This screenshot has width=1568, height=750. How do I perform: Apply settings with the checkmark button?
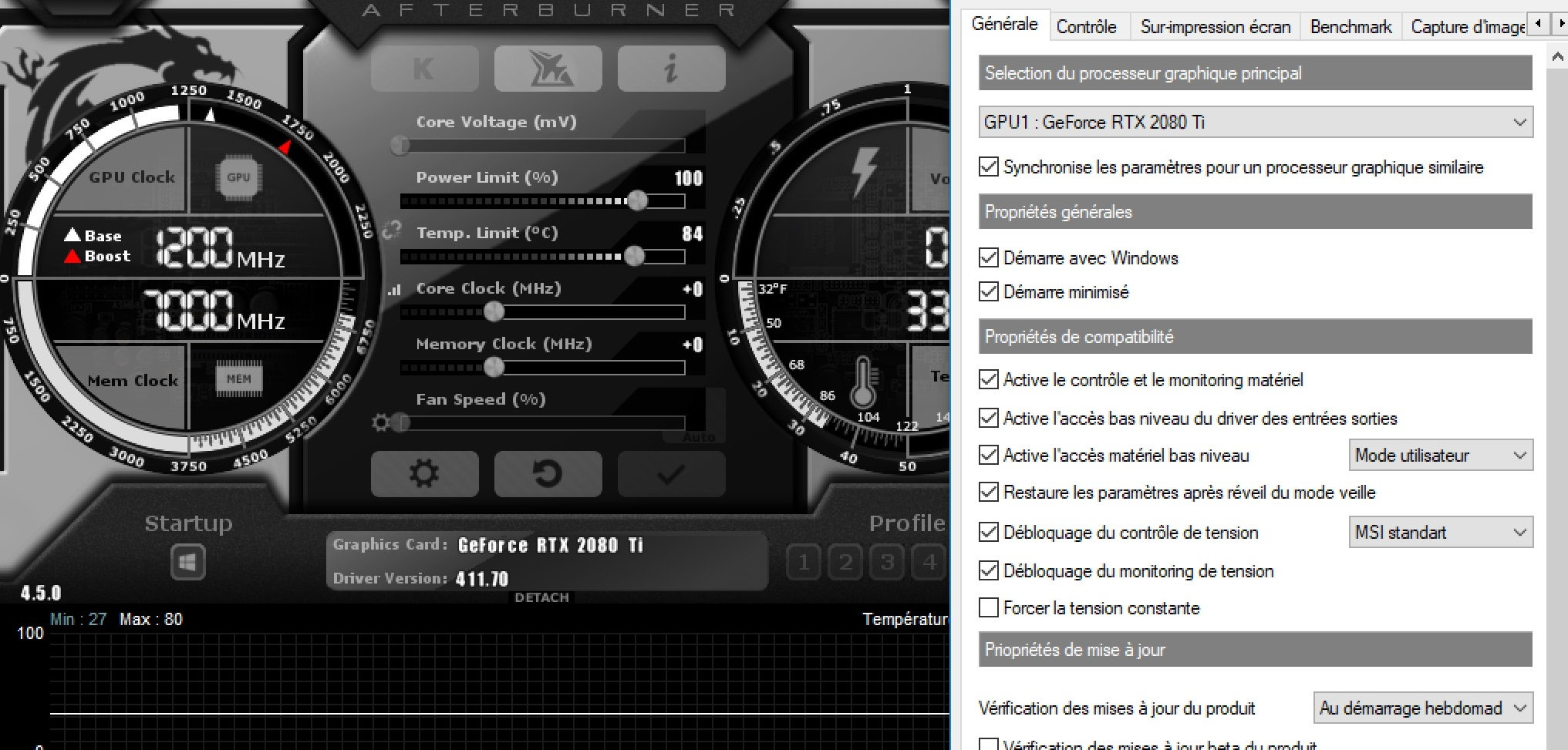tap(672, 473)
